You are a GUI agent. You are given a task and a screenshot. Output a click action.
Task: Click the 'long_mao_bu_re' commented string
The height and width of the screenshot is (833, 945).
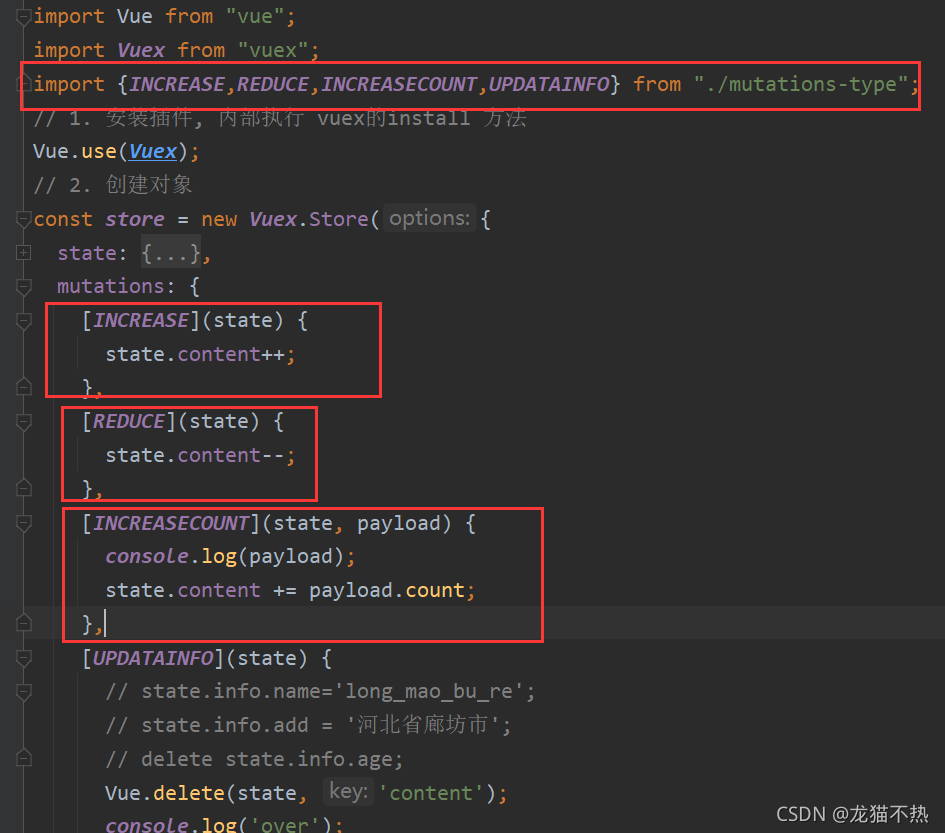tap(429, 691)
